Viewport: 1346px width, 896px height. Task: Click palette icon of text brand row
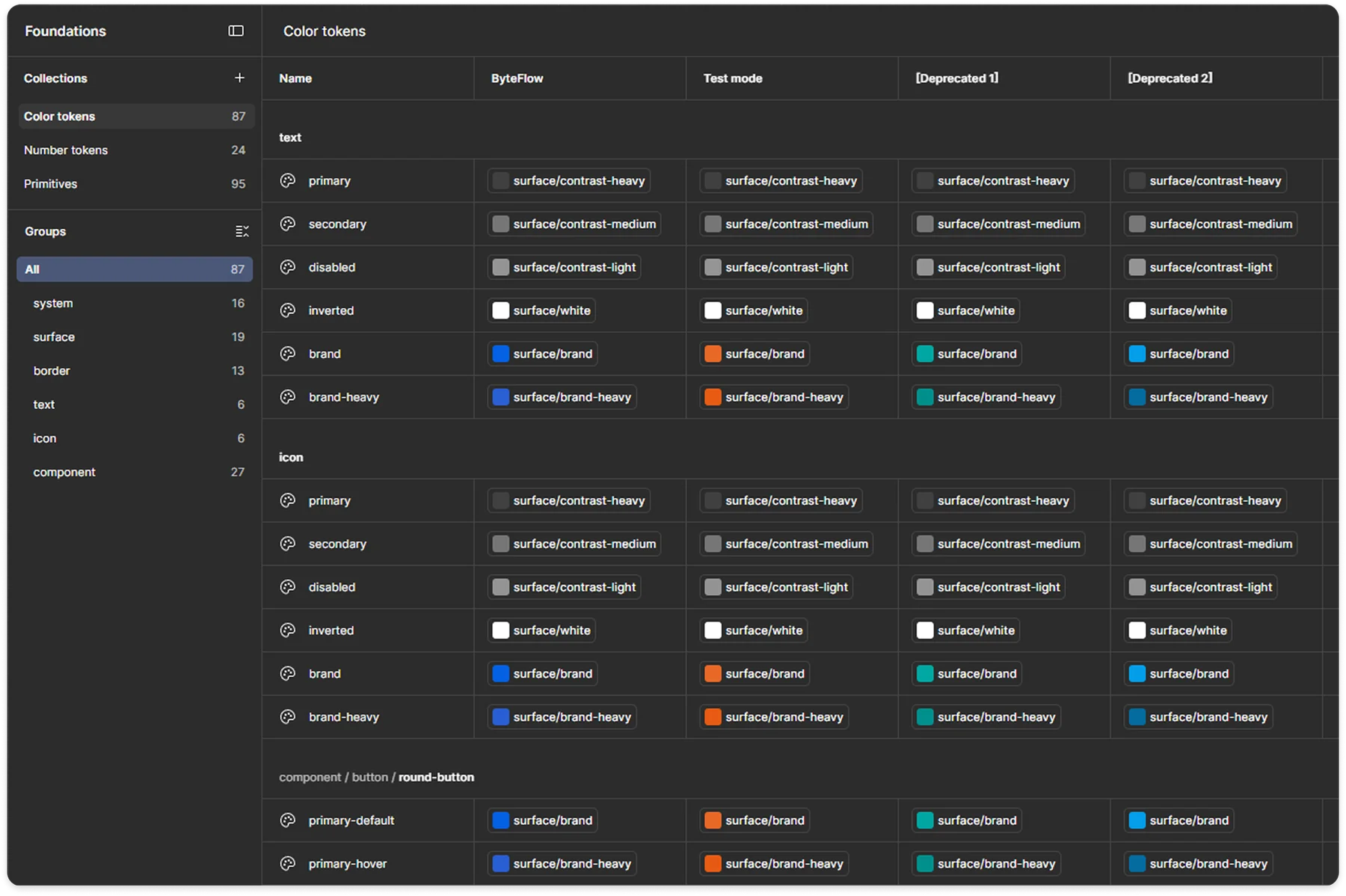click(288, 354)
